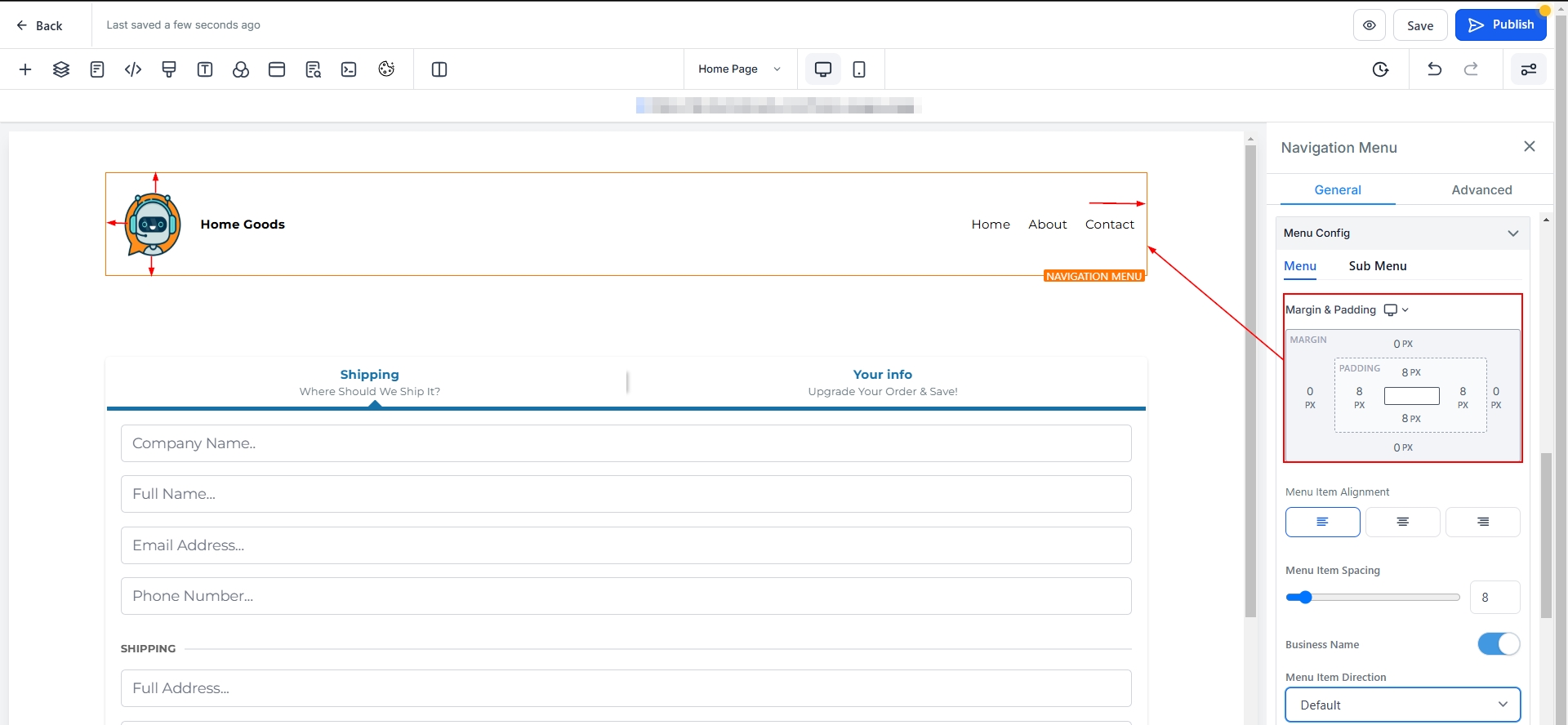Viewport: 1568px width, 725px height.
Task: Click the split columns layout icon
Action: 439,69
